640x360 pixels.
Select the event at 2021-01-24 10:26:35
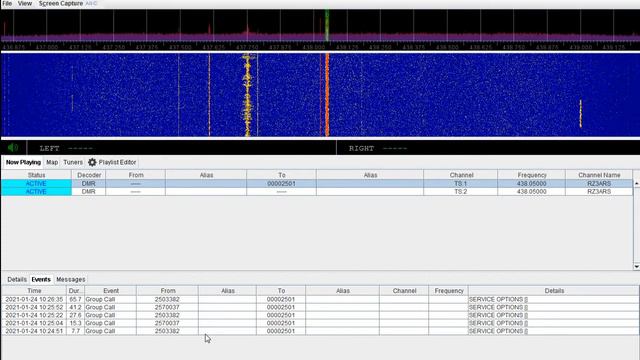(320, 299)
